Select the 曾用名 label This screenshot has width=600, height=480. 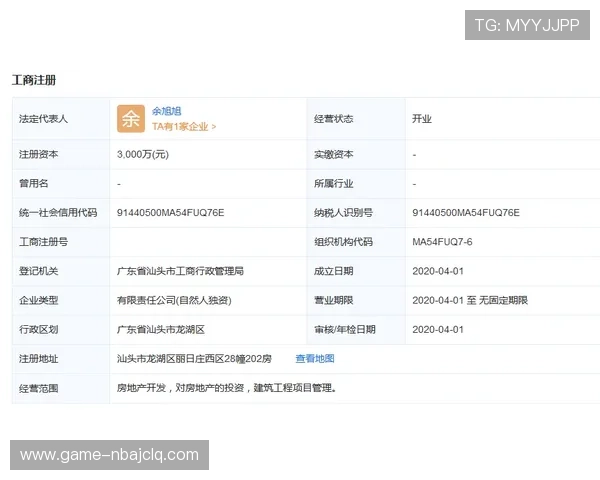[x=34, y=183]
